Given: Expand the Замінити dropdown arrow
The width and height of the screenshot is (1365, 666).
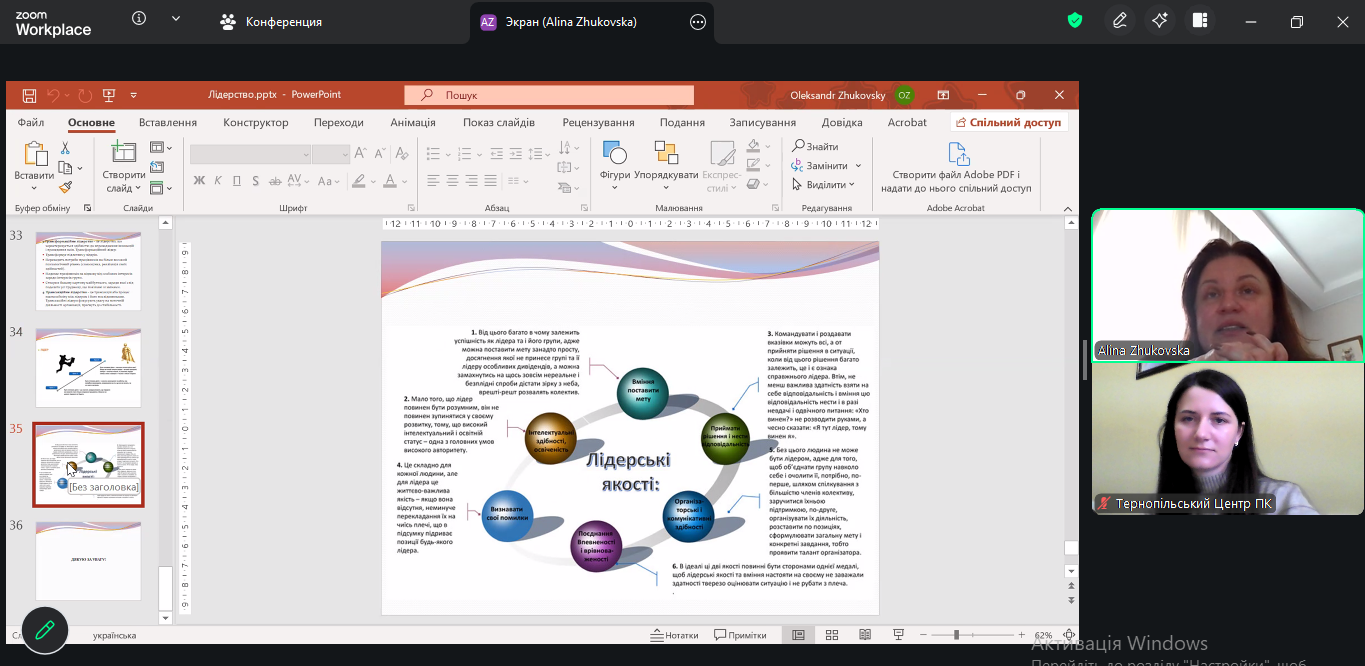Looking at the screenshot, I should 858,166.
